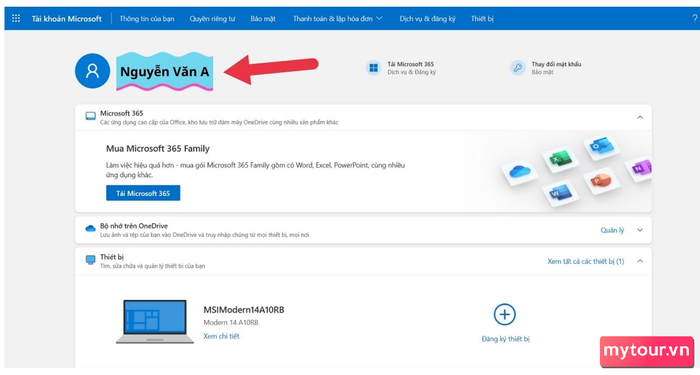Click the OneDrive cloud icon in storage section

91,229
